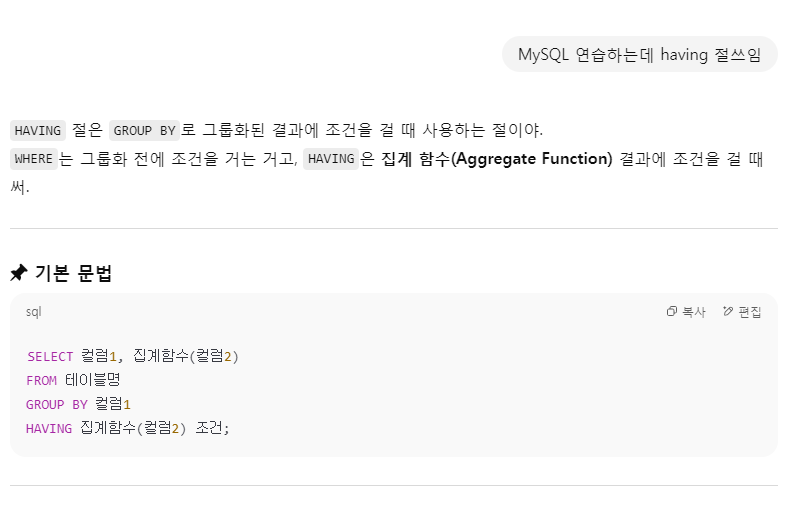Click the 테이블명 text in the code
This screenshot has height=512, width=800.
(x=92, y=380)
